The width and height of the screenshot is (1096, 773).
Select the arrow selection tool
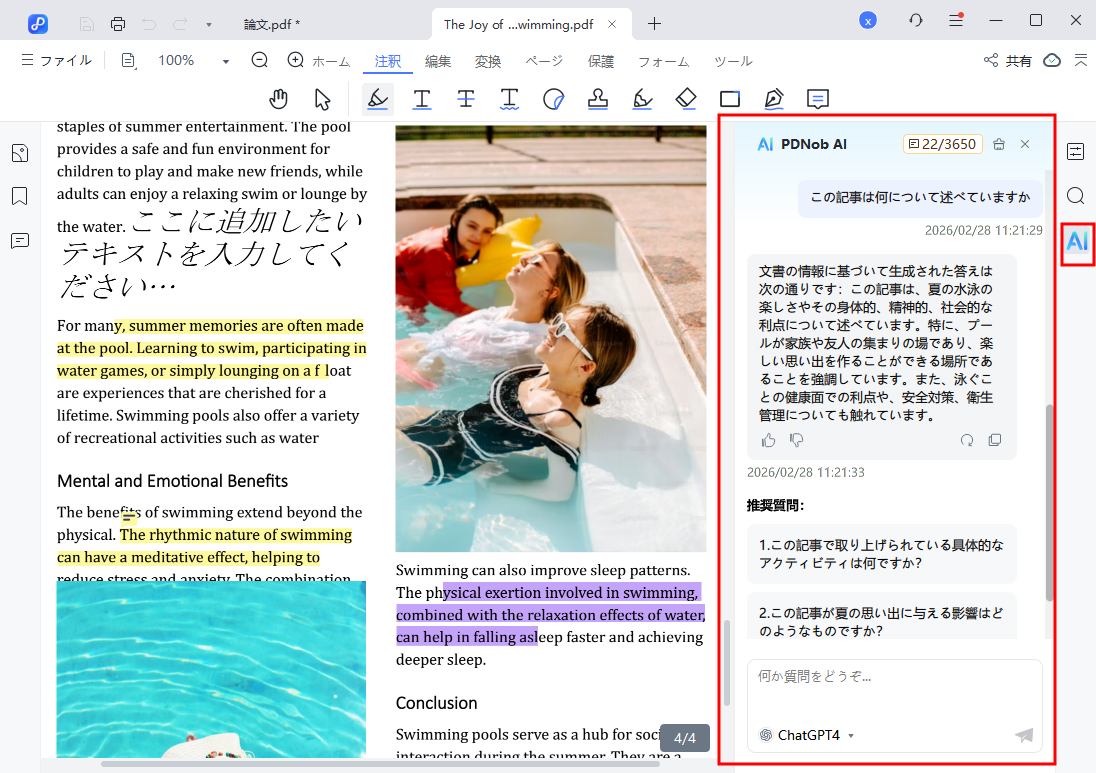pyautogui.click(x=322, y=99)
